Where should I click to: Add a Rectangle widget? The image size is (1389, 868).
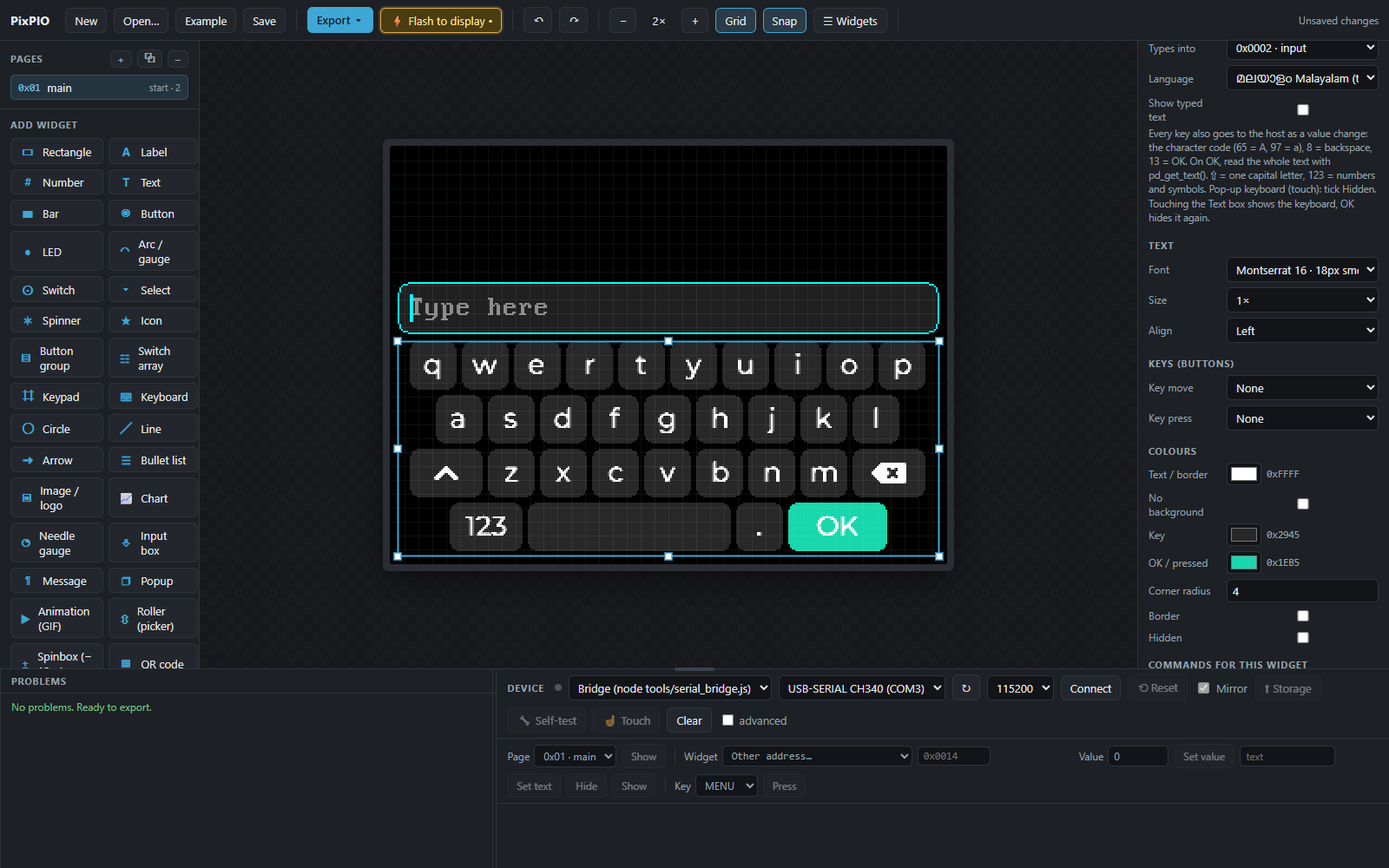point(57,152)
